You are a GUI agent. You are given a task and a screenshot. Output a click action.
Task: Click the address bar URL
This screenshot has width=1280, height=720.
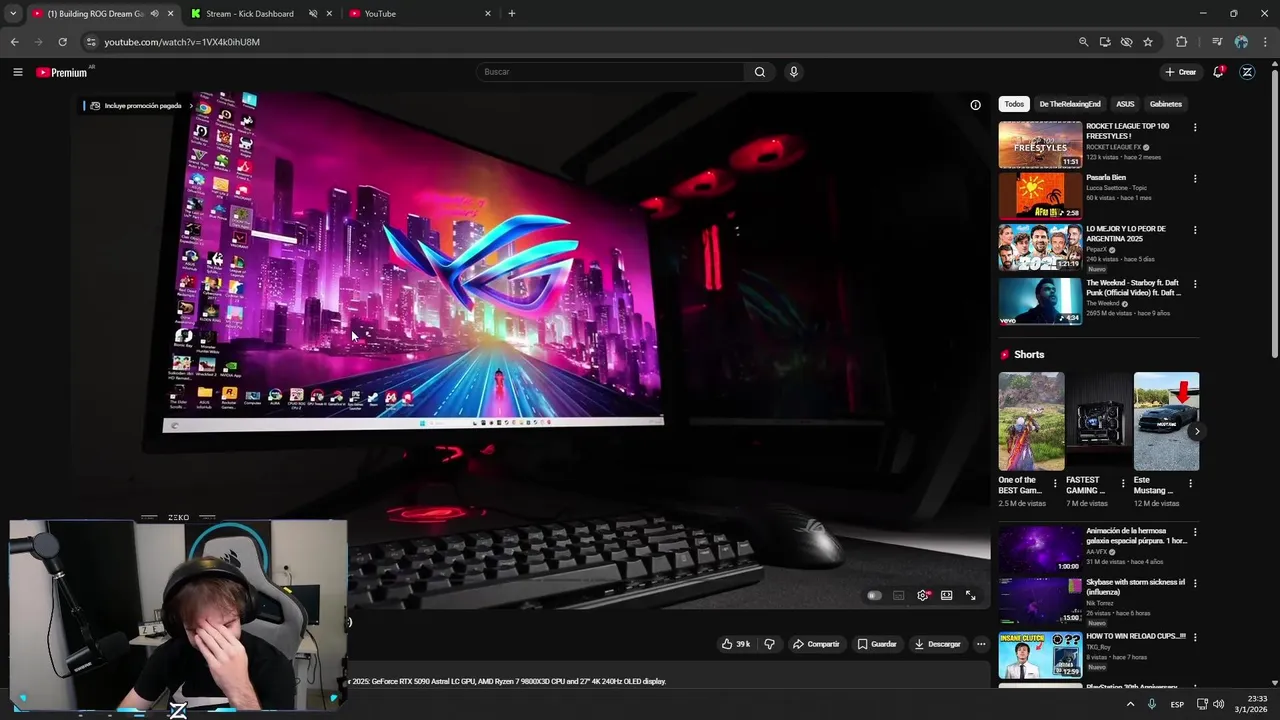click(182, 42)
